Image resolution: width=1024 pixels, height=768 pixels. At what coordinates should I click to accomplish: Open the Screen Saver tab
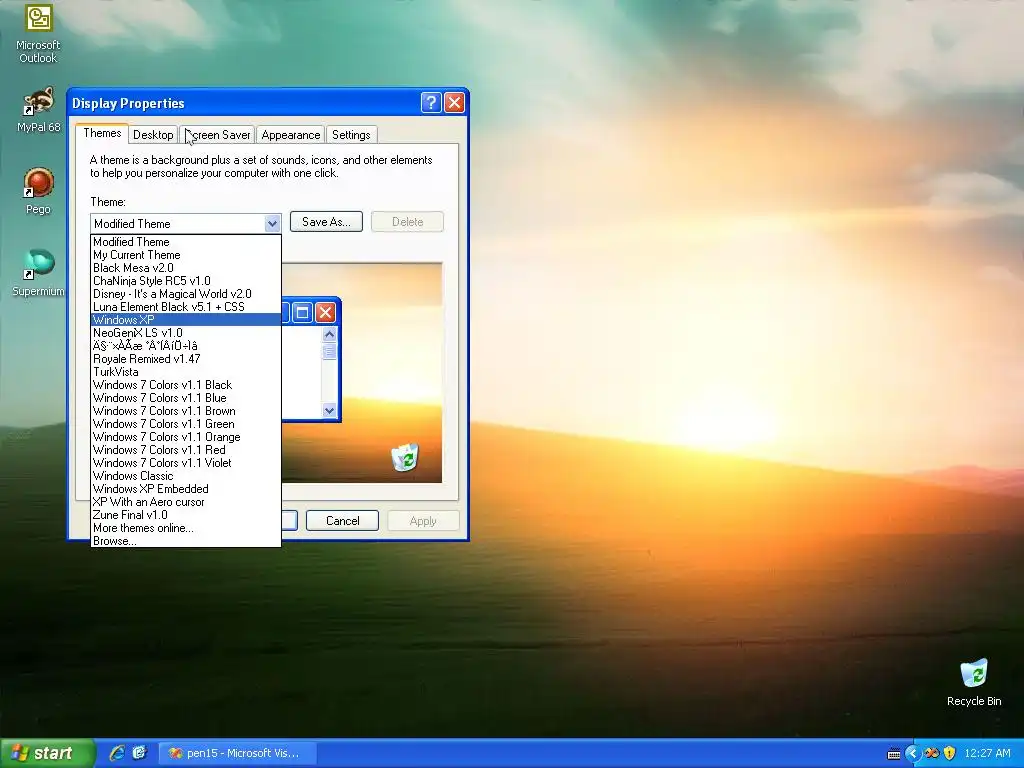tap(217, 135)
